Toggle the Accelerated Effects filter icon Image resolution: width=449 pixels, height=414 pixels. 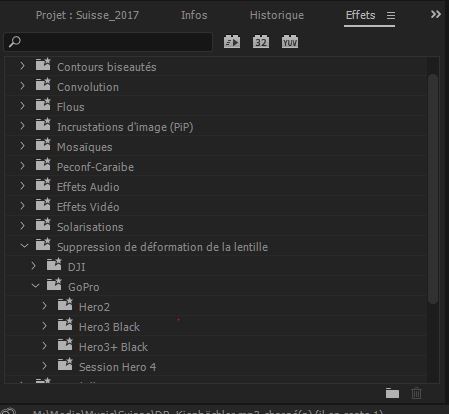(232, 42)
